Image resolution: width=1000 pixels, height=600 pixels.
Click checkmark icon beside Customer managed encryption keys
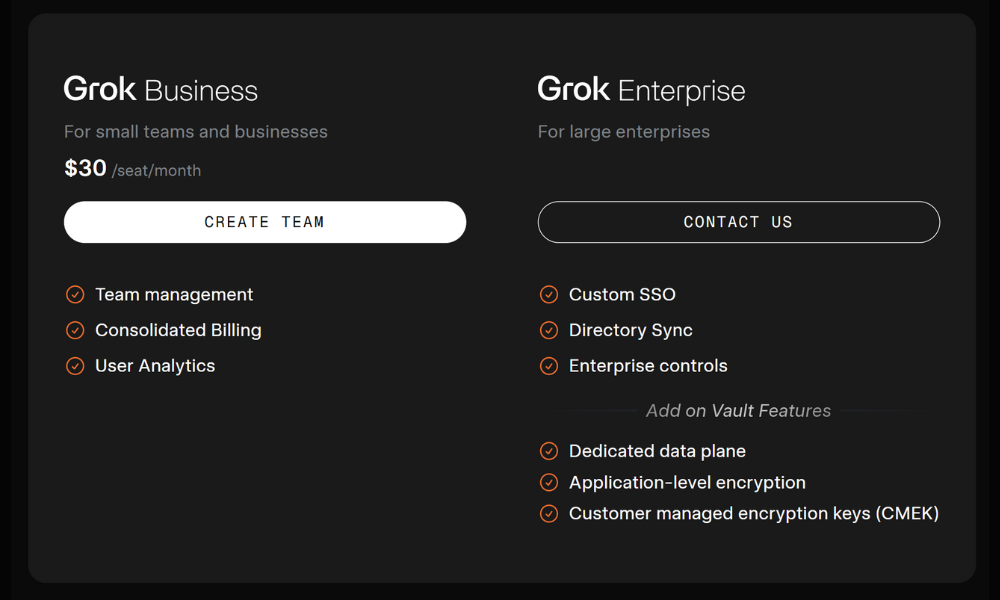click(548, 513)
